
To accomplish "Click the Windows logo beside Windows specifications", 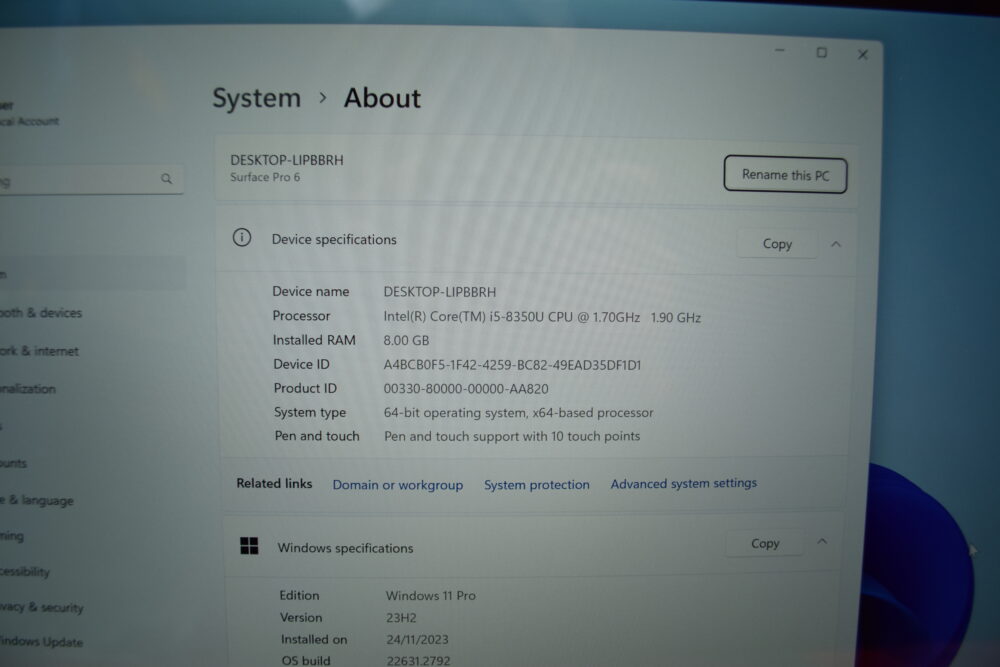I will click(249, 546).
